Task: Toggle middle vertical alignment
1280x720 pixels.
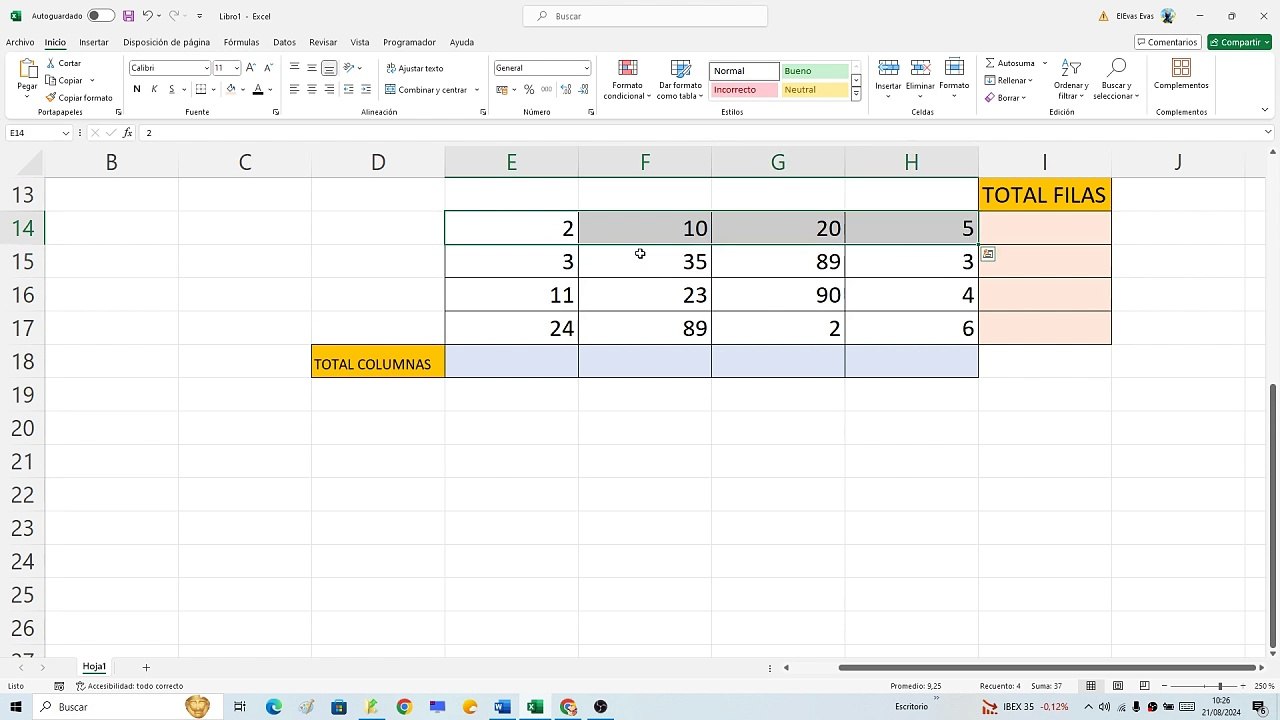Action: [312, 68]
